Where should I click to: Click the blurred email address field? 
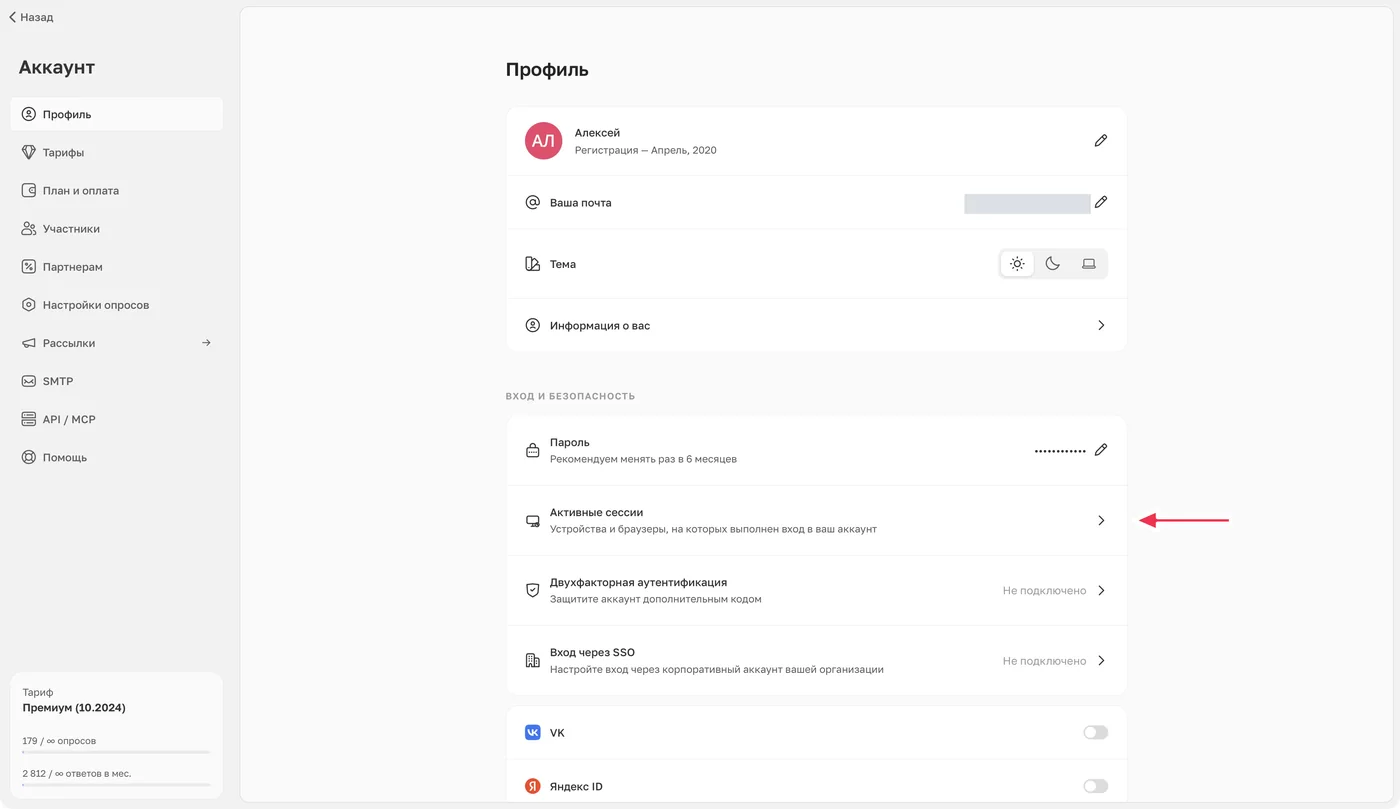click(x=1027, y=203)
